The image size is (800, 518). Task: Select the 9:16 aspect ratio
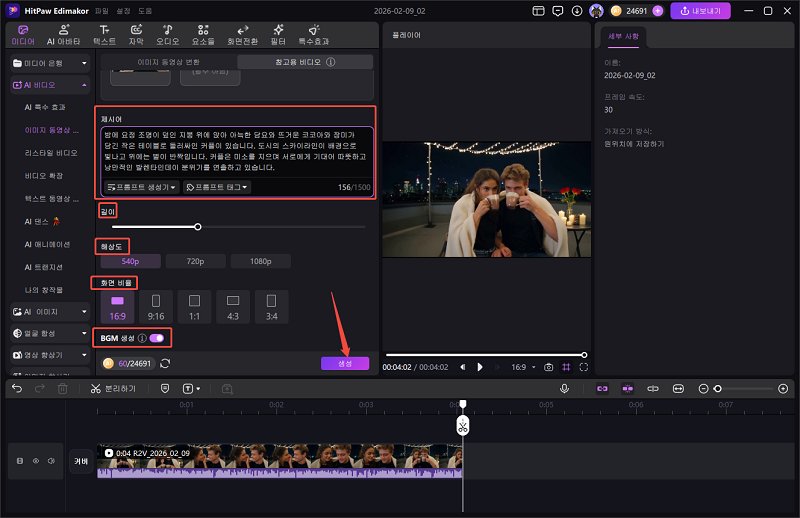156,307
